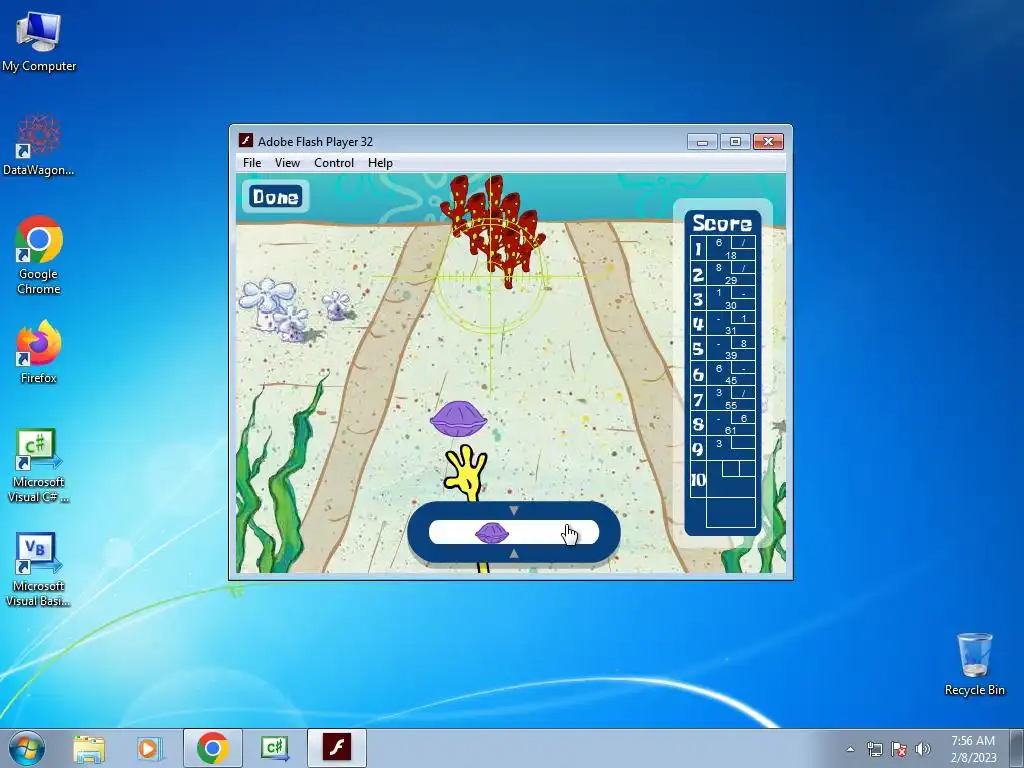The height and width of the screenshot is (768, 1024).
Task: Open the View menu in Flash Player
Action: 287,163
